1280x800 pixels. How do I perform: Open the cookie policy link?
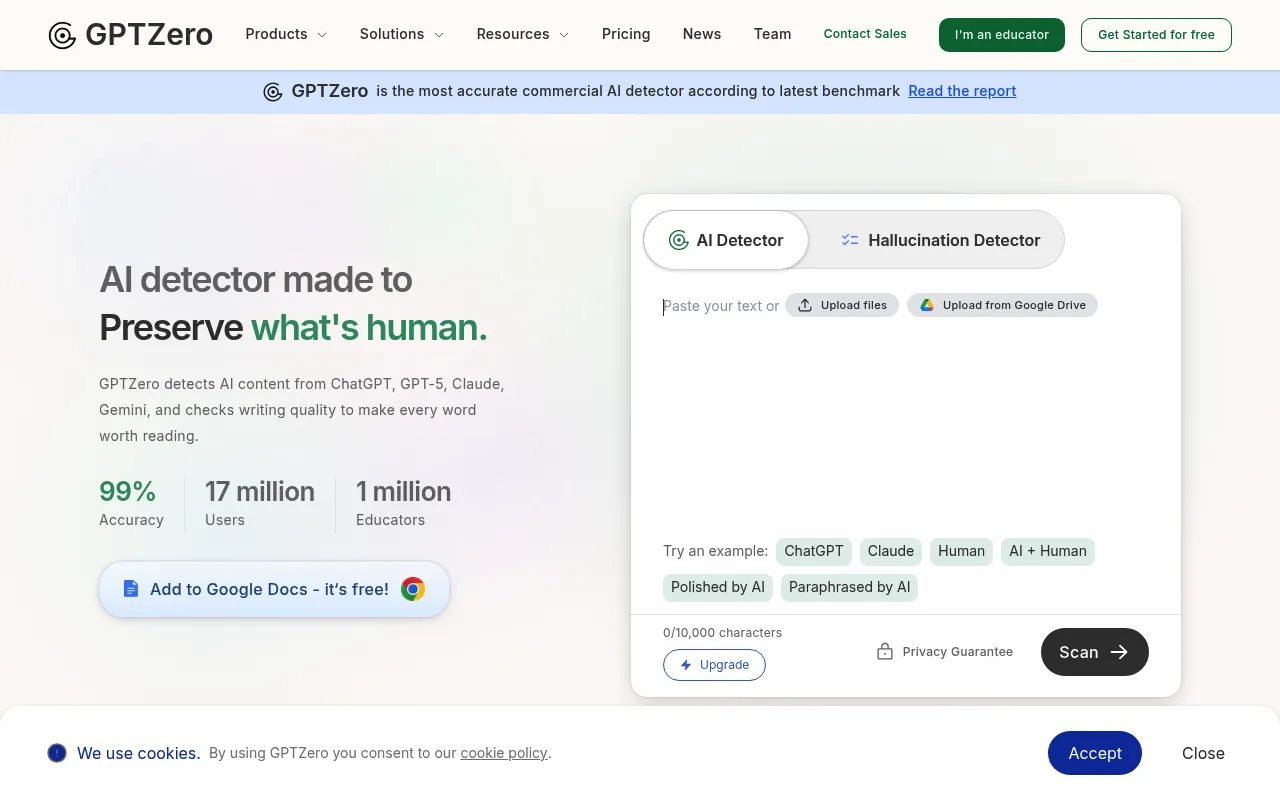pos(504,753)
